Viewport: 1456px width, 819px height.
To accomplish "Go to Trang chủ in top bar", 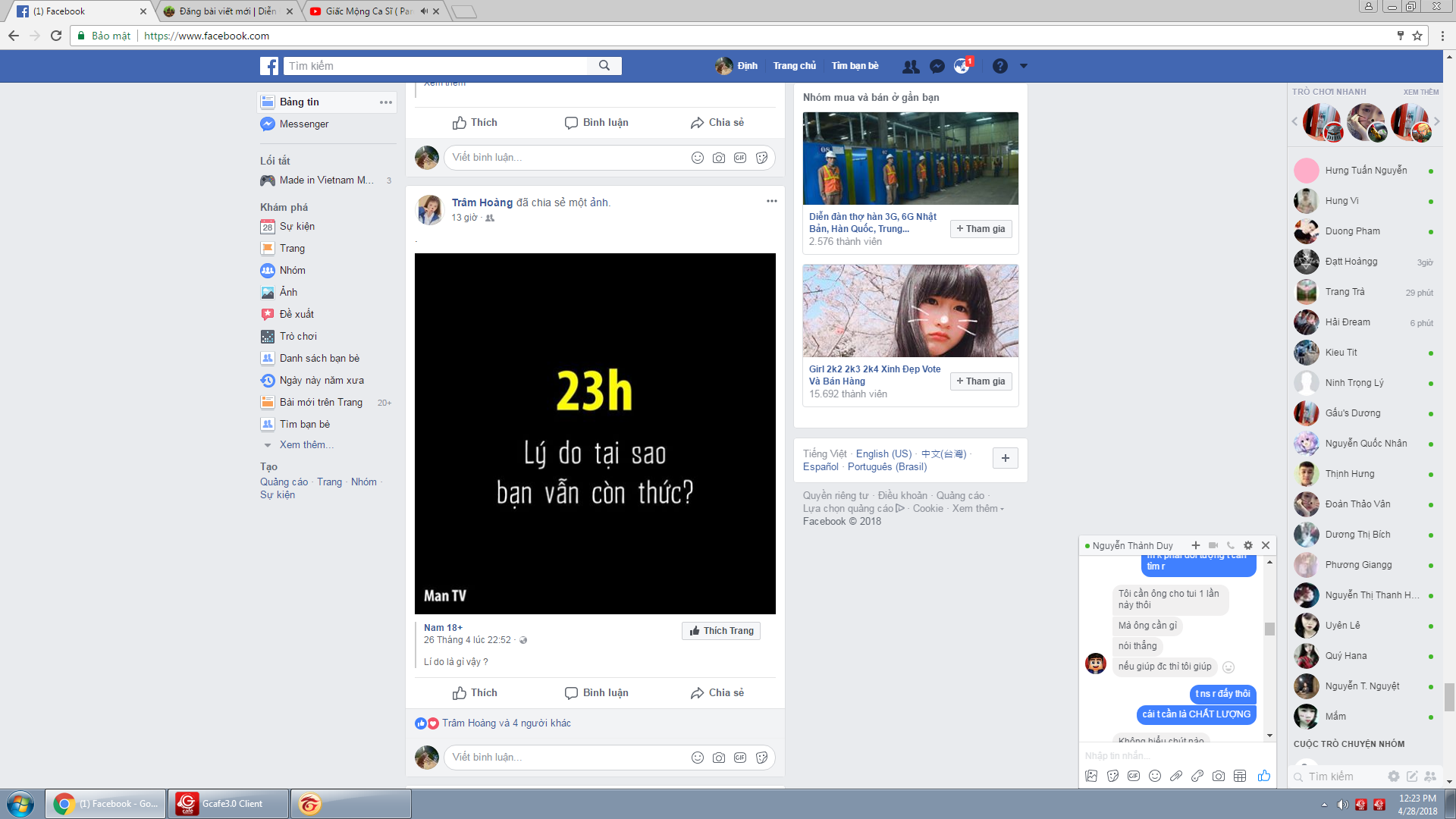I will pos(794,66).
